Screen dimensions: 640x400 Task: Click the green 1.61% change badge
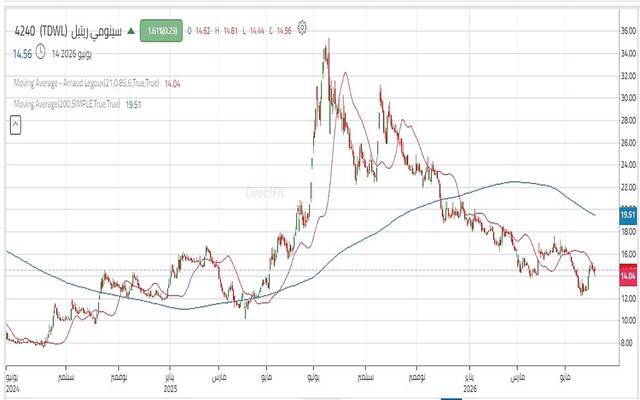pos(161,31)
